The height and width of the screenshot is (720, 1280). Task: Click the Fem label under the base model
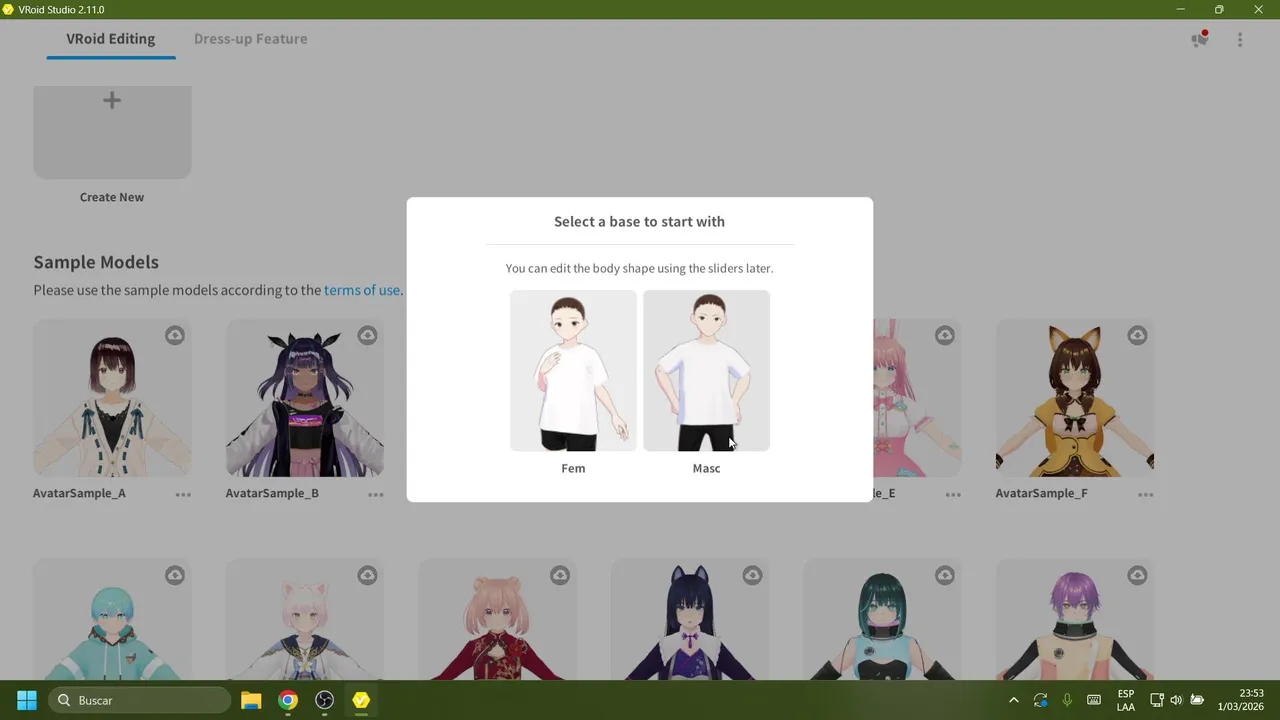point(573,468)
